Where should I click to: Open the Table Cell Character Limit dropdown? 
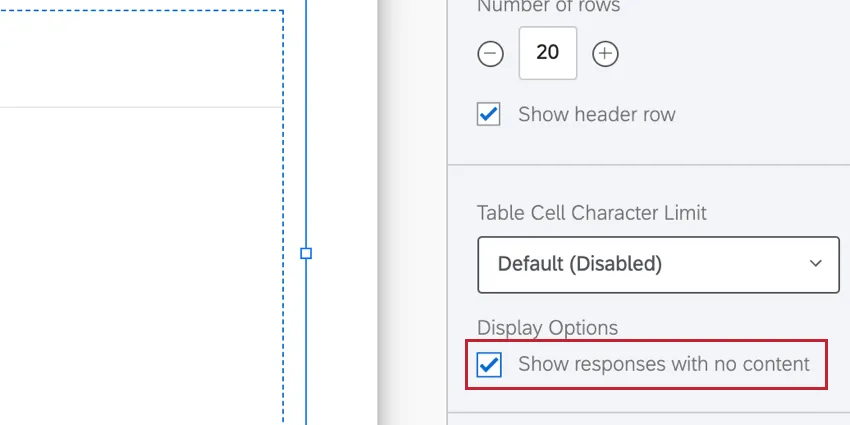658,265
